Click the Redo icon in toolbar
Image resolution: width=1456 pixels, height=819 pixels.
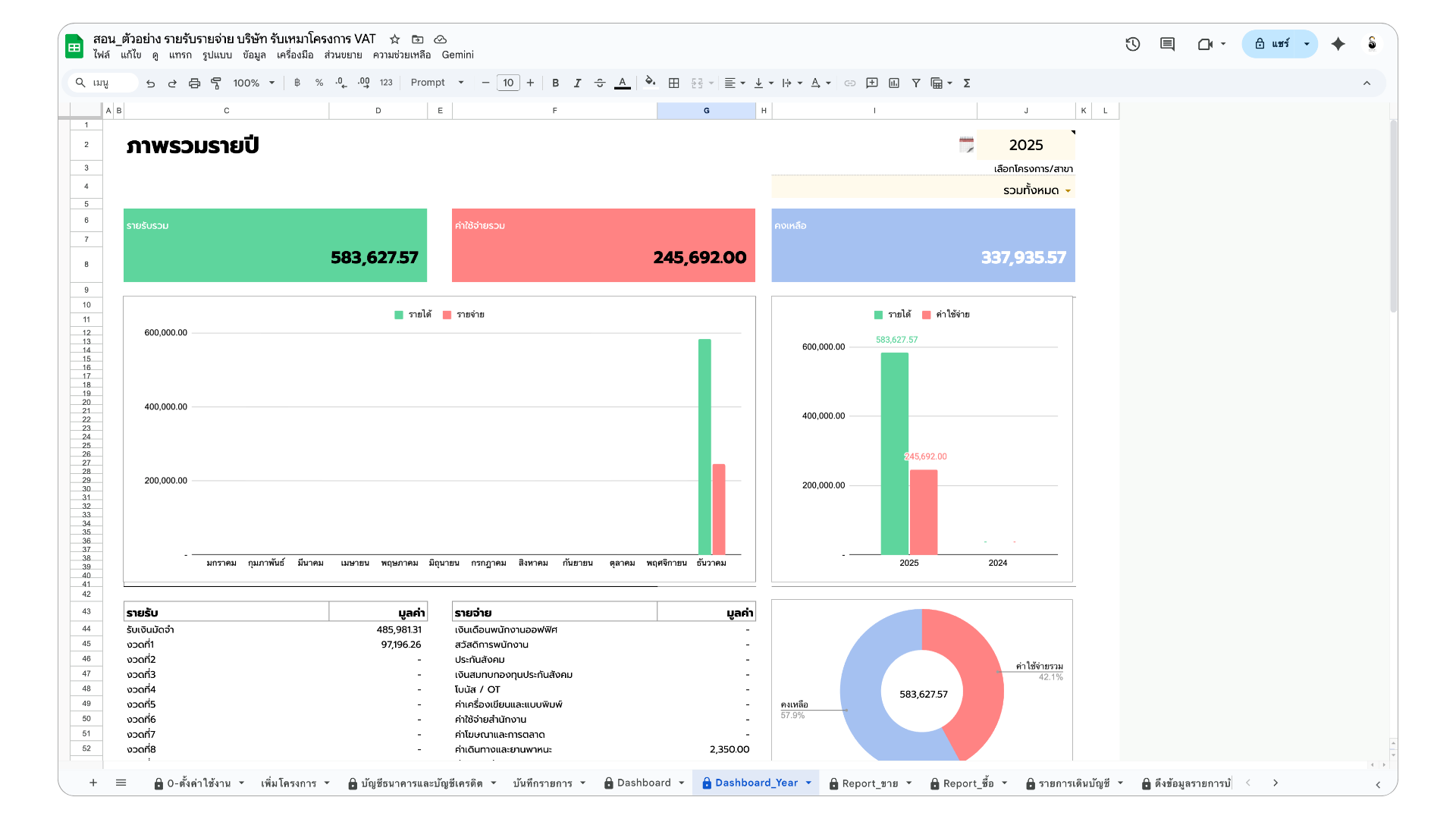(172, 83)
